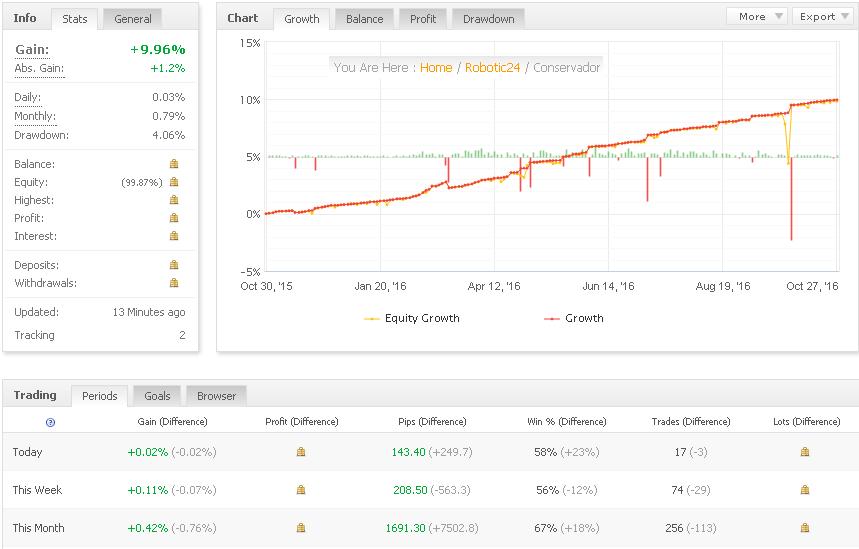Image resolution: width=859 pixels, height=549 pixels.
Task: Click the 4.06% drawdown value
Action: (169, 135)
